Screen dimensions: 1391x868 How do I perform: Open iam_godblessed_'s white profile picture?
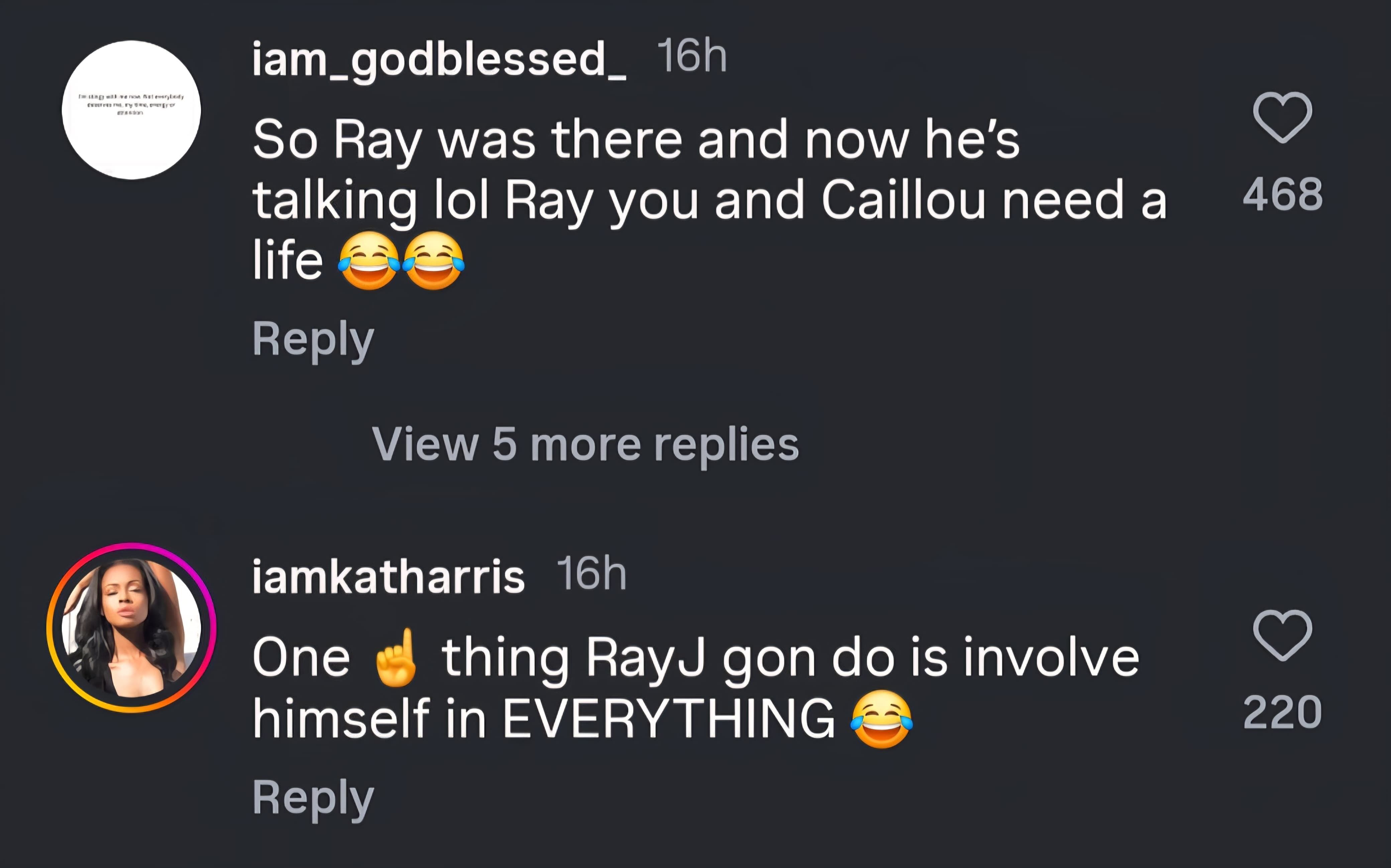pyautogui.click(x=131, y=110)
